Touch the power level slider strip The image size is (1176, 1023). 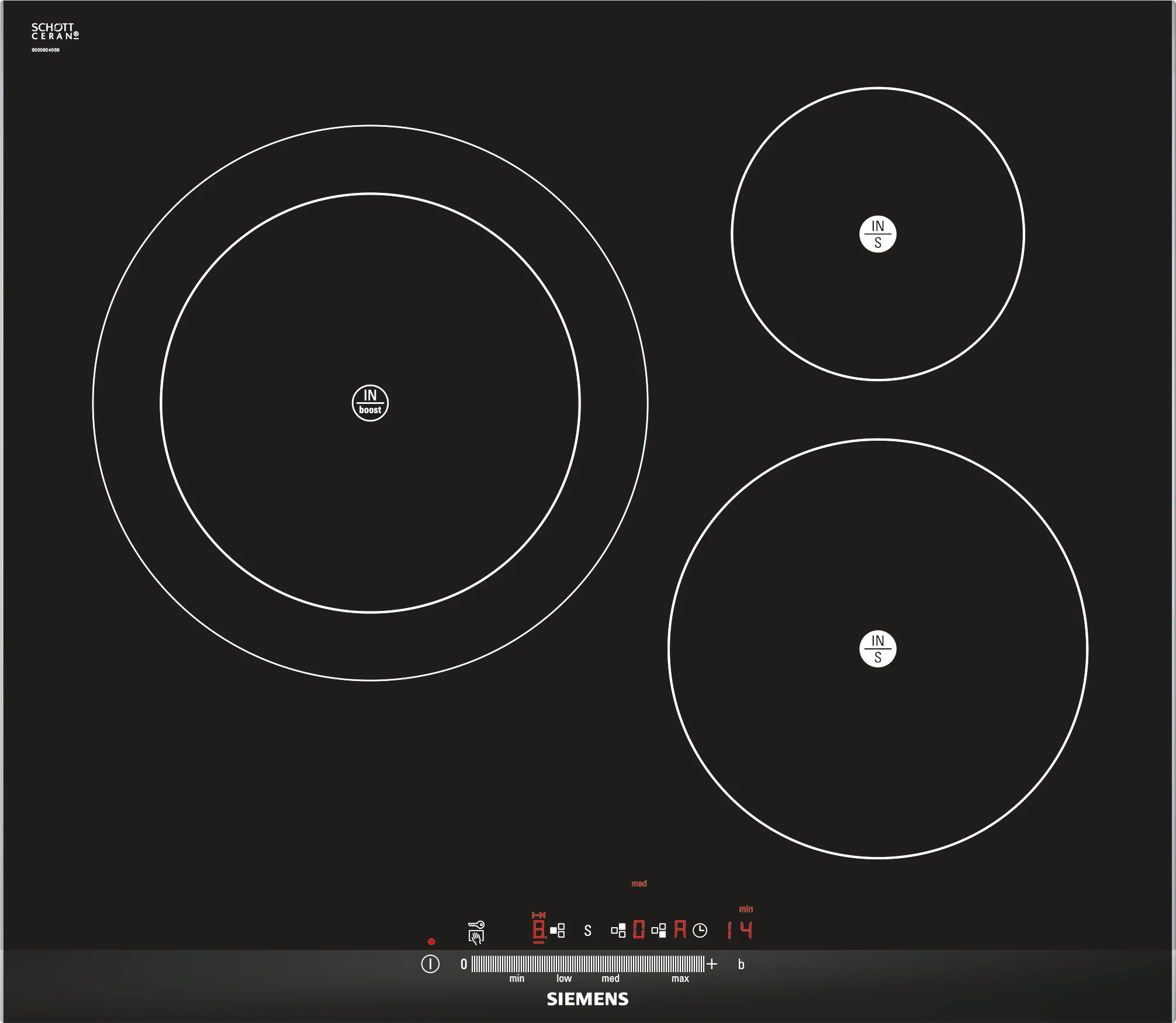pyautogui.click(x=587, y=964)
